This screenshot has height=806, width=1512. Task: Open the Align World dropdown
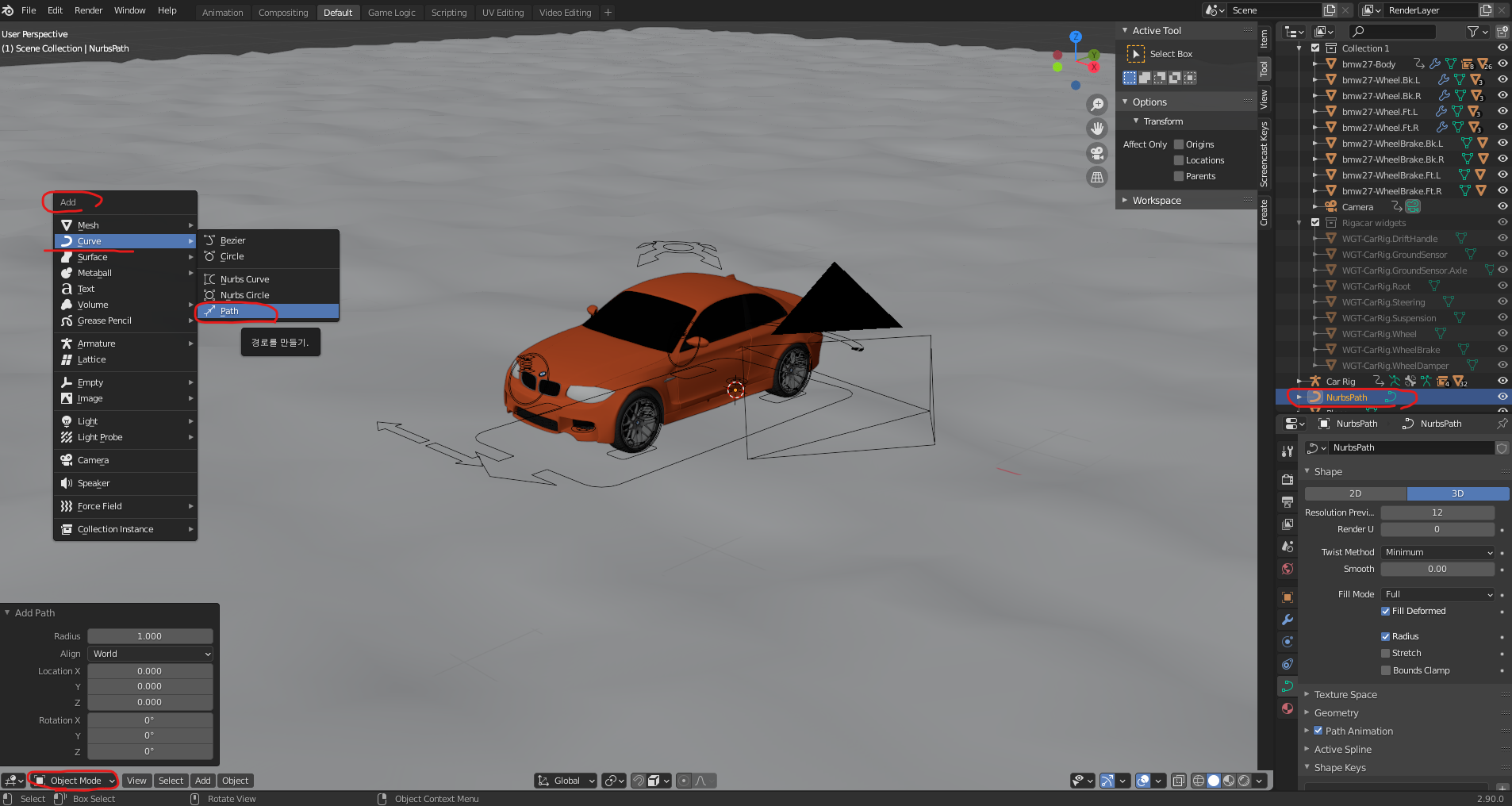pyautogui.click(x=150, y=654)
